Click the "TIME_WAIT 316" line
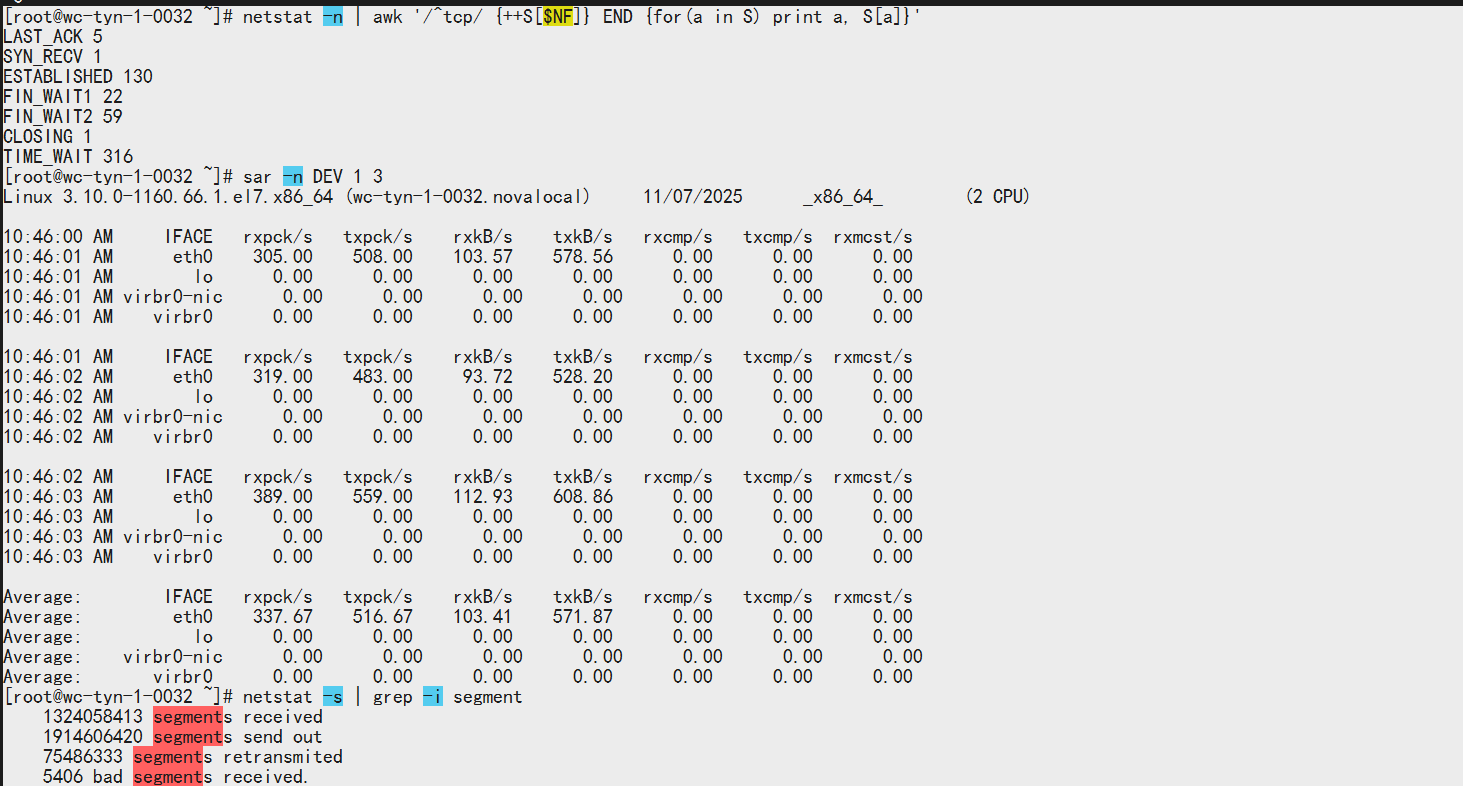 [68, 157]
